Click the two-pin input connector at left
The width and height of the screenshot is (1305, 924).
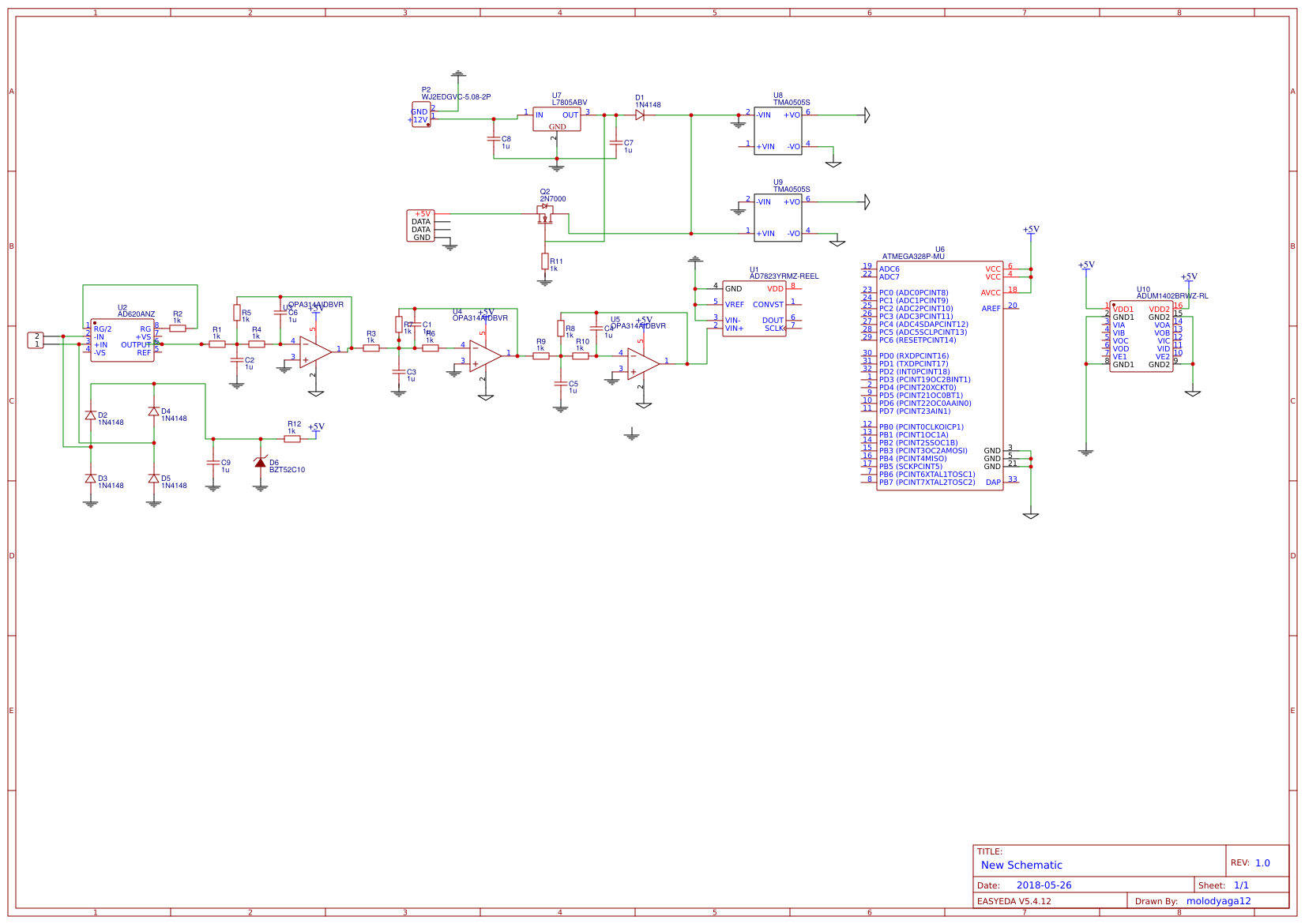click(x=36, y=340)
